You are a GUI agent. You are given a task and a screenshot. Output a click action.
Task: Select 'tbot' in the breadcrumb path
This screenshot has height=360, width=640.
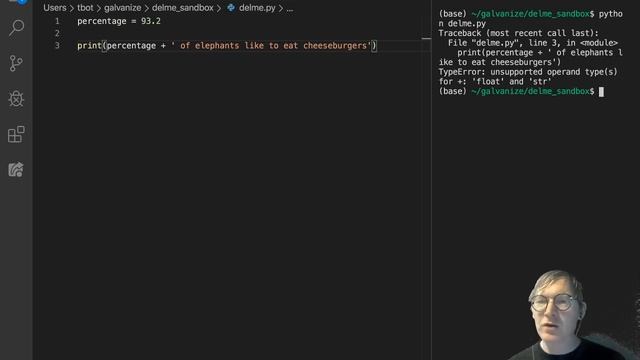[x=85, y=8]
